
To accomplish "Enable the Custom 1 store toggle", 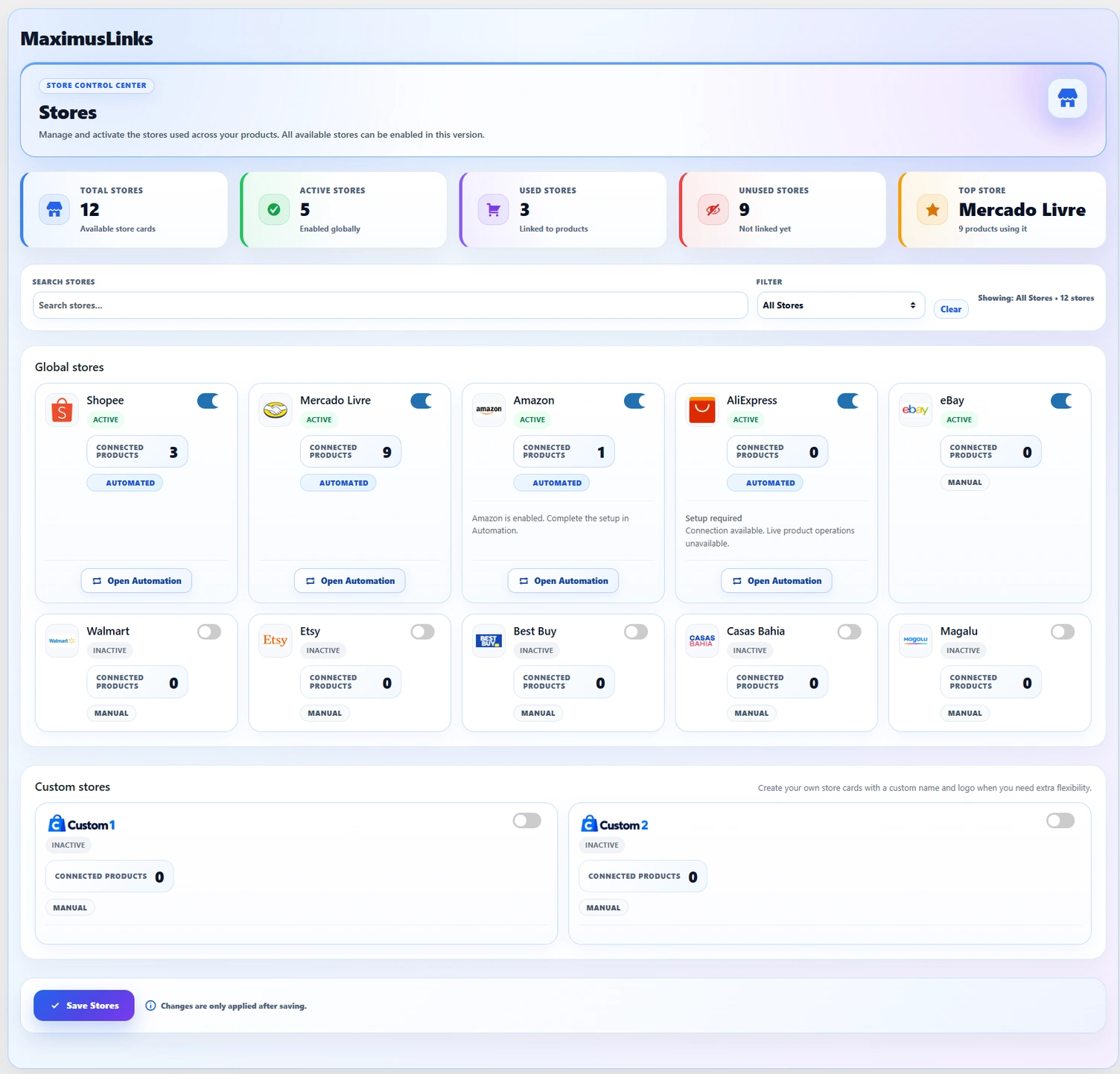I will [527, 821].
